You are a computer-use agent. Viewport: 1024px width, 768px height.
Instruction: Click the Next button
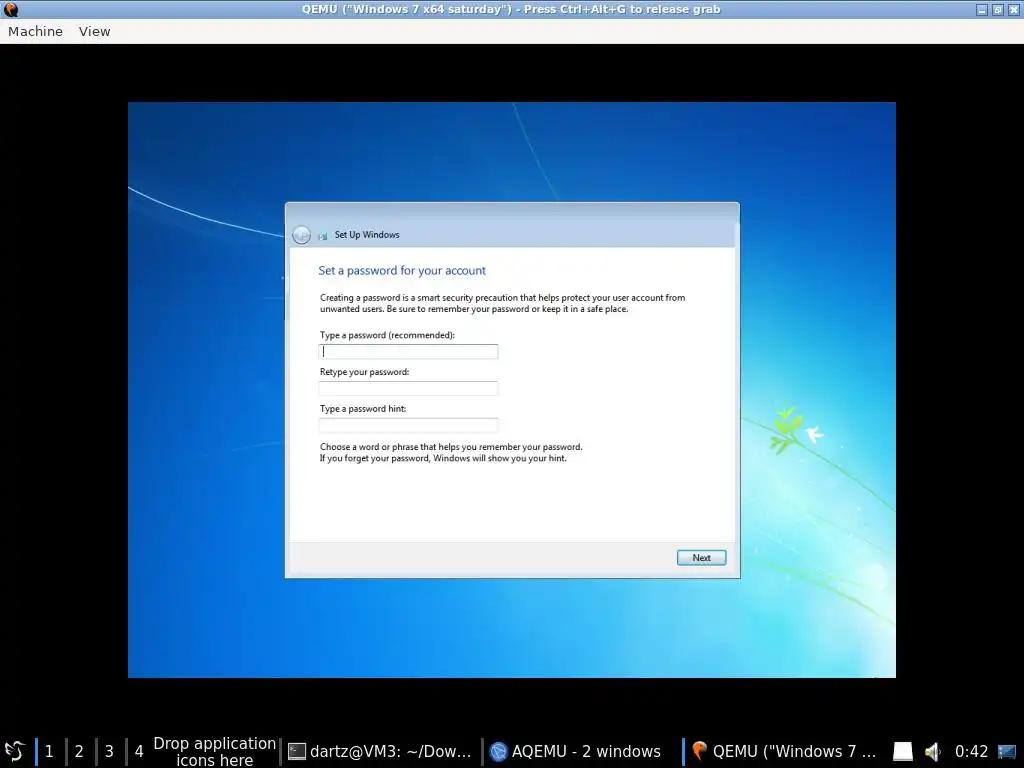(701, 558)
